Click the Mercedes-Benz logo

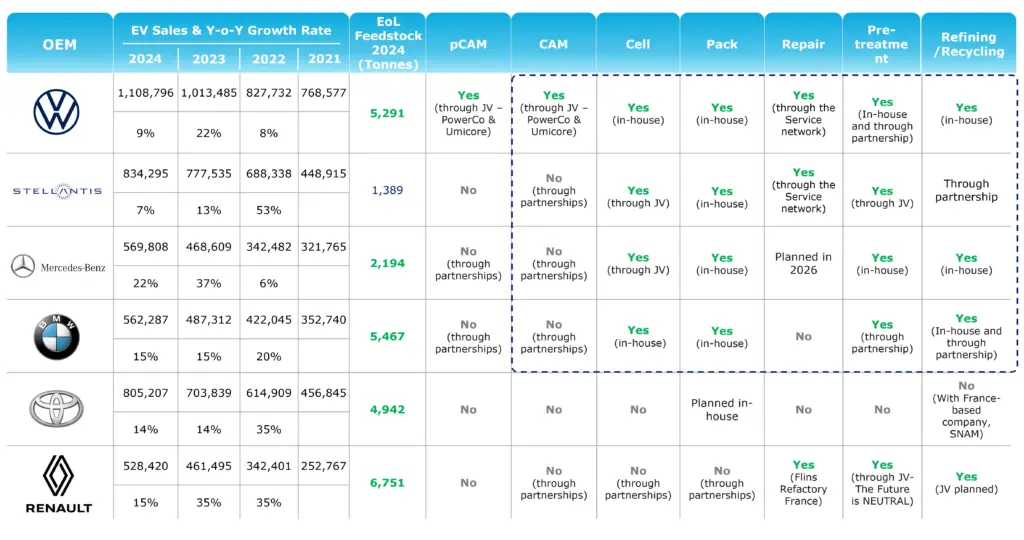coord(58,266)
